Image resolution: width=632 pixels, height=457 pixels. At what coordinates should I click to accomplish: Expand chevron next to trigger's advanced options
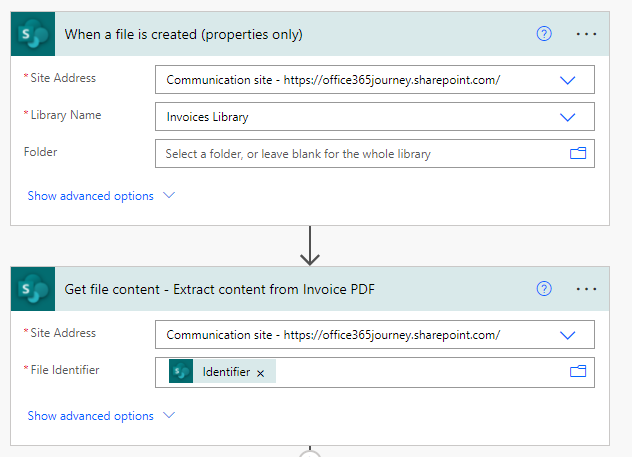pyautogui.click(x=169, y=195)
